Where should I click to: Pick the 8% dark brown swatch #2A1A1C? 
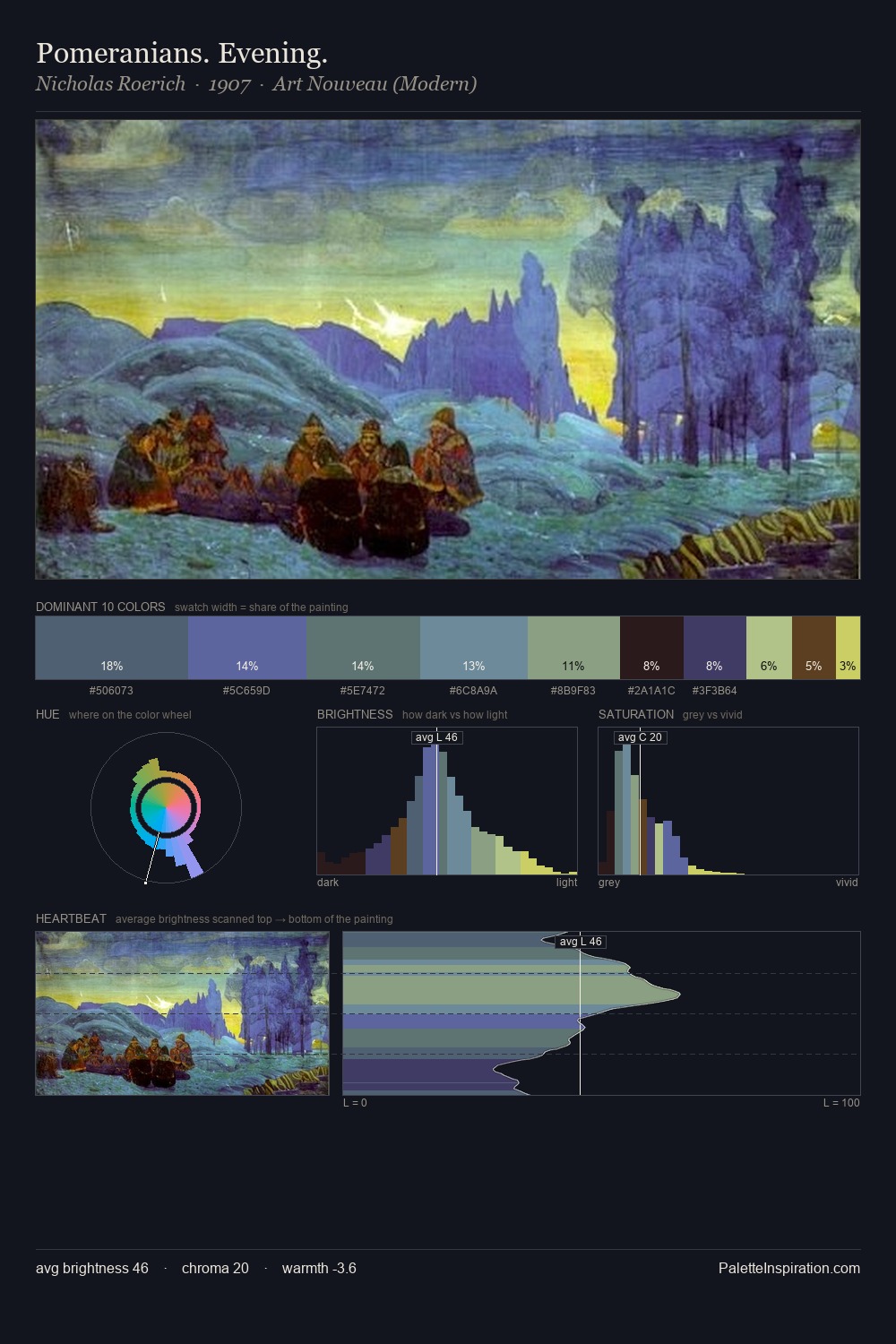(x=651, y=648)
